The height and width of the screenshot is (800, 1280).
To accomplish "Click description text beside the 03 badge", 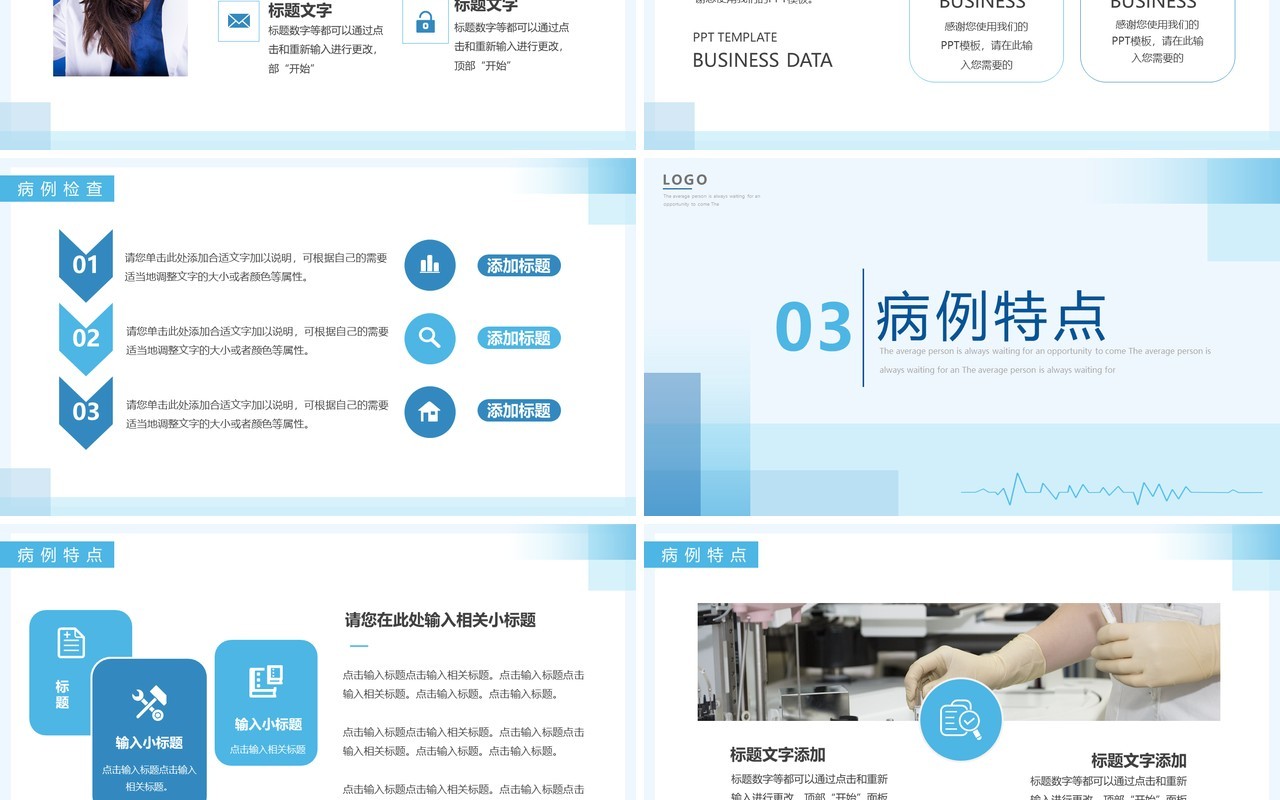I will point(257,414).
